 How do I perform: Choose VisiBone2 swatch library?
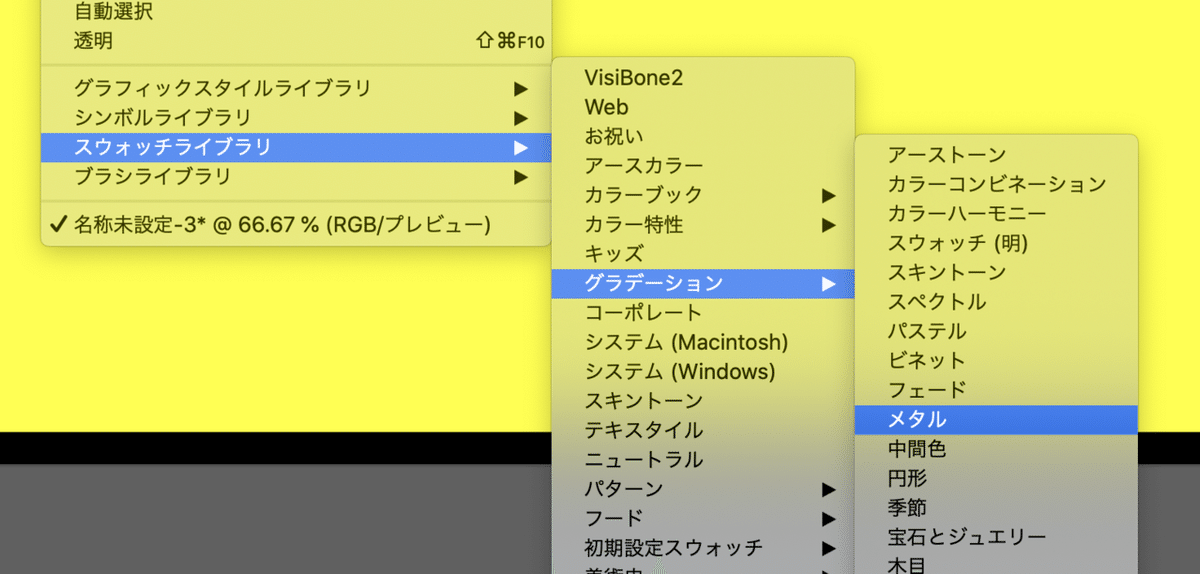[703, 77]
